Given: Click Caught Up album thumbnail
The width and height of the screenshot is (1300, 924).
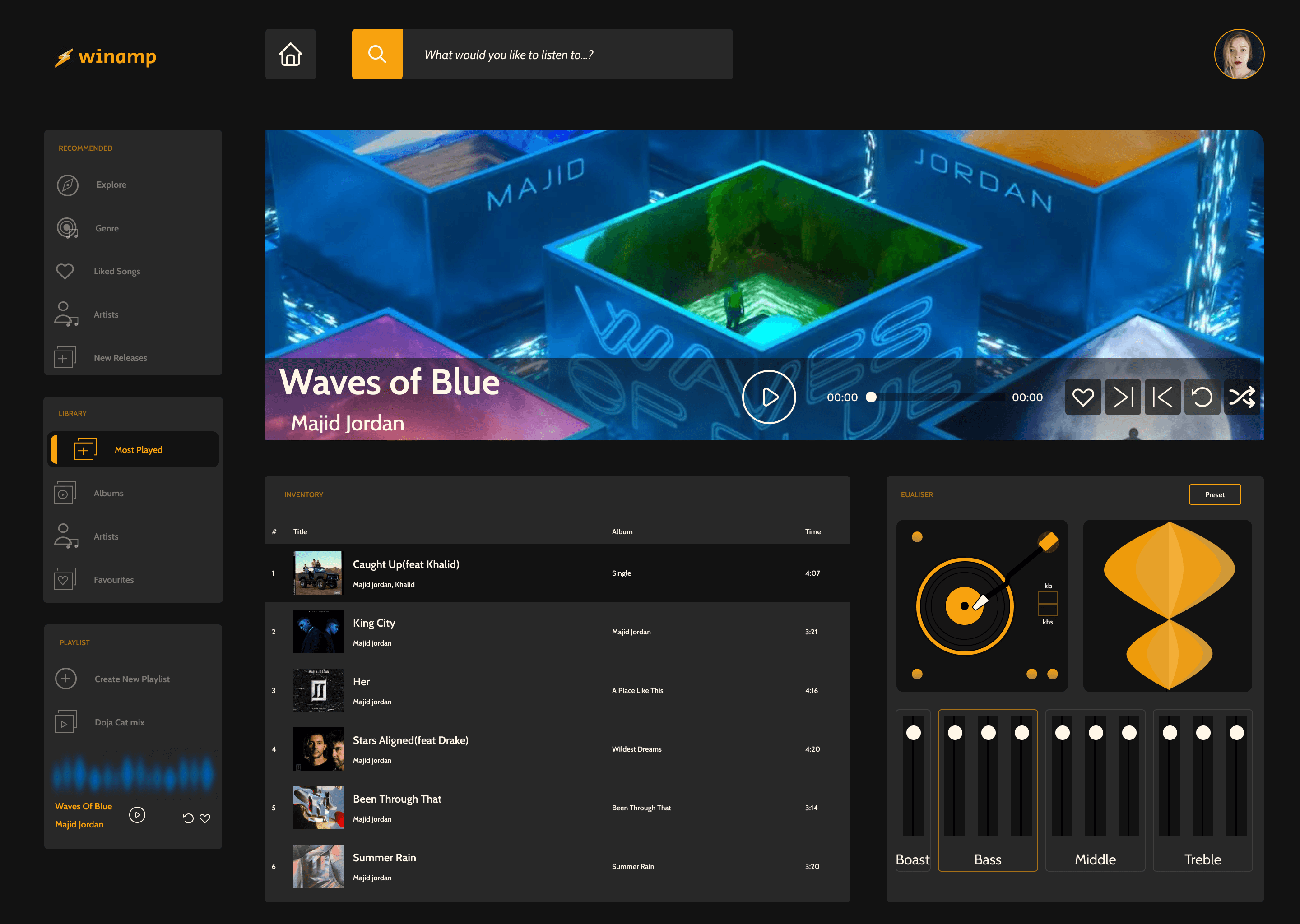Looking at the screenshot, I should pyautogui.click(x=318, y=573).
